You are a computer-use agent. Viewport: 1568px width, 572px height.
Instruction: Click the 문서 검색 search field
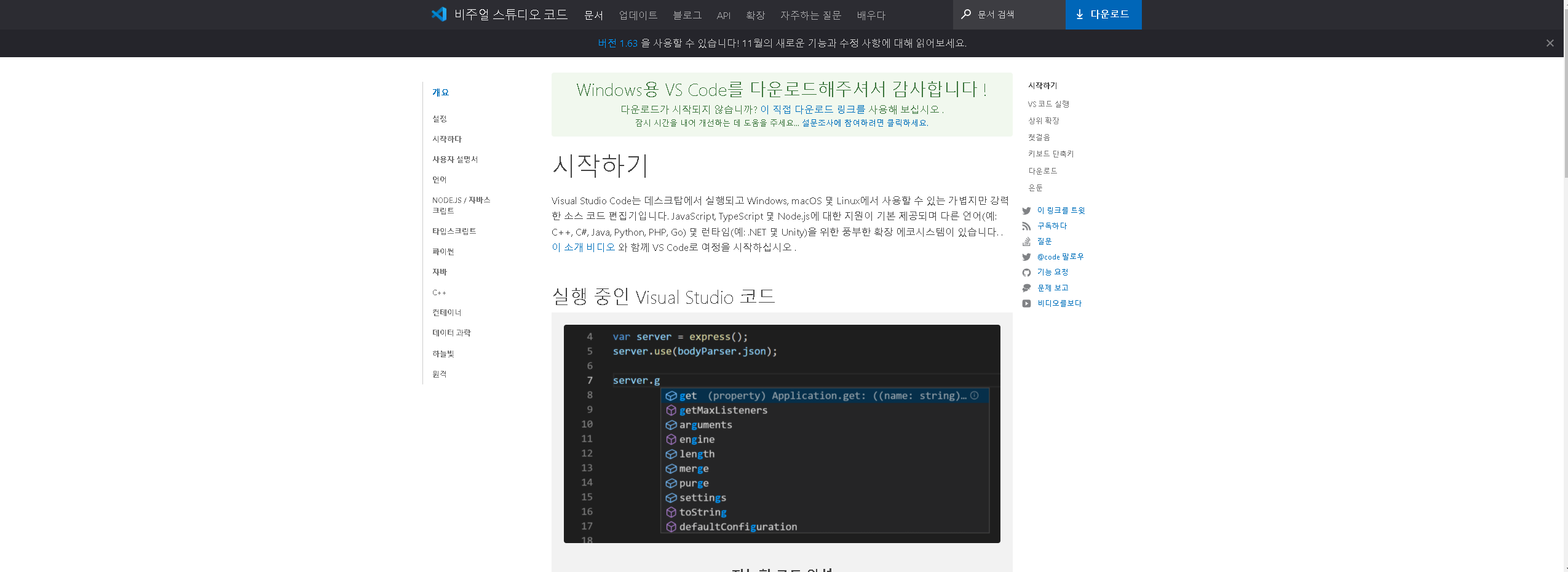(x=1009, y=14)
